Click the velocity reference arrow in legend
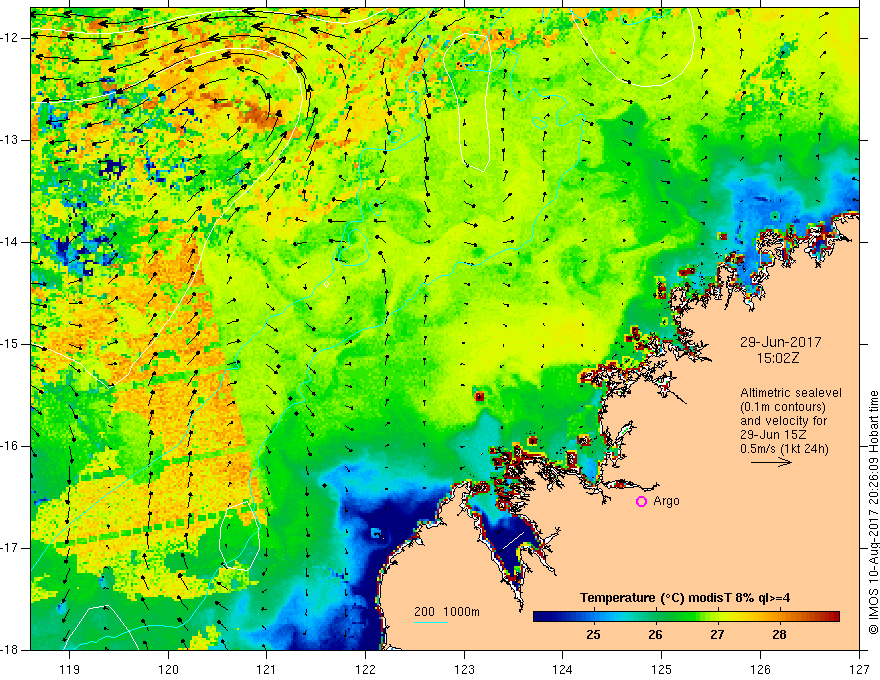The height and width of the screenshot is (680, 880). 771,462
